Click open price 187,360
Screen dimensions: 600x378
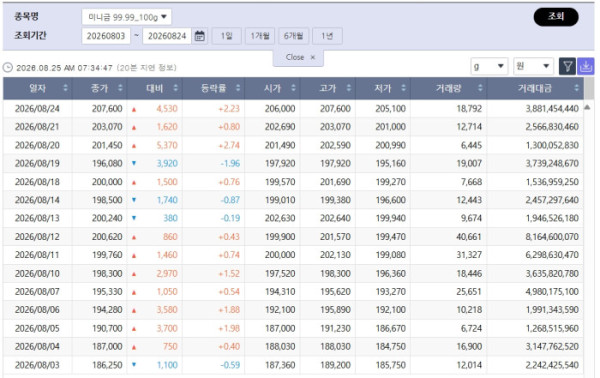tap(280, 365)
